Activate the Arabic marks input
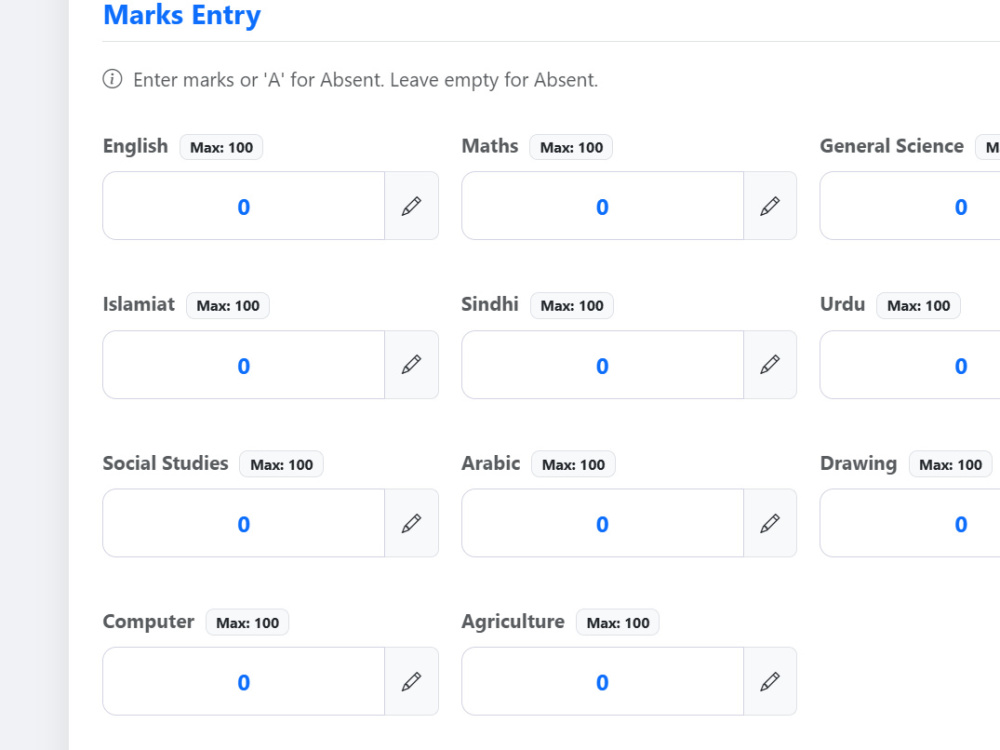The width and height of the screenshot is (1000, 750). pyautogui.click(x=602, y=523)
